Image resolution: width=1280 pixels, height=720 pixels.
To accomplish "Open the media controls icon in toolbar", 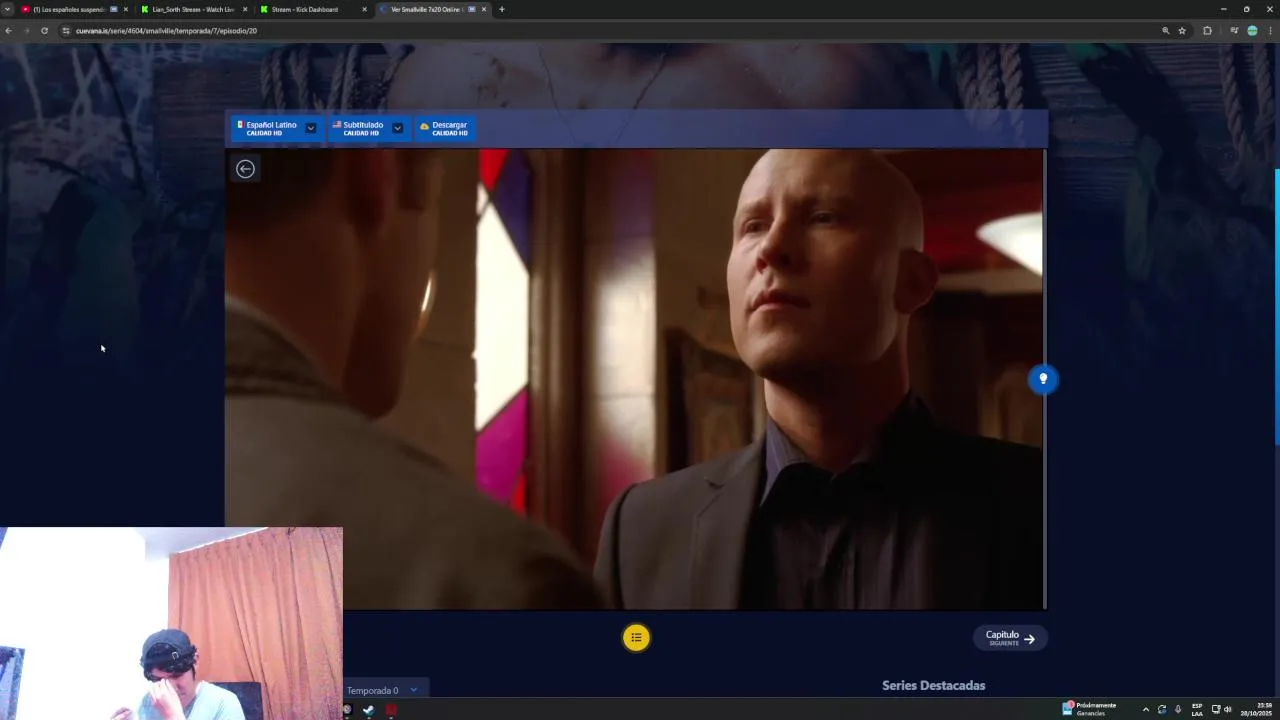I will [1234, 31].
